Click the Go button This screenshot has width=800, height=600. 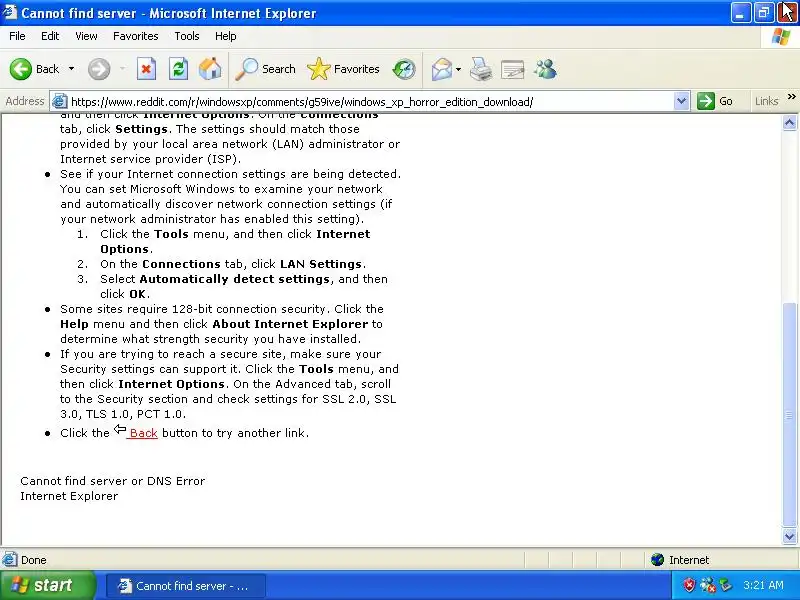pos(715,101)
